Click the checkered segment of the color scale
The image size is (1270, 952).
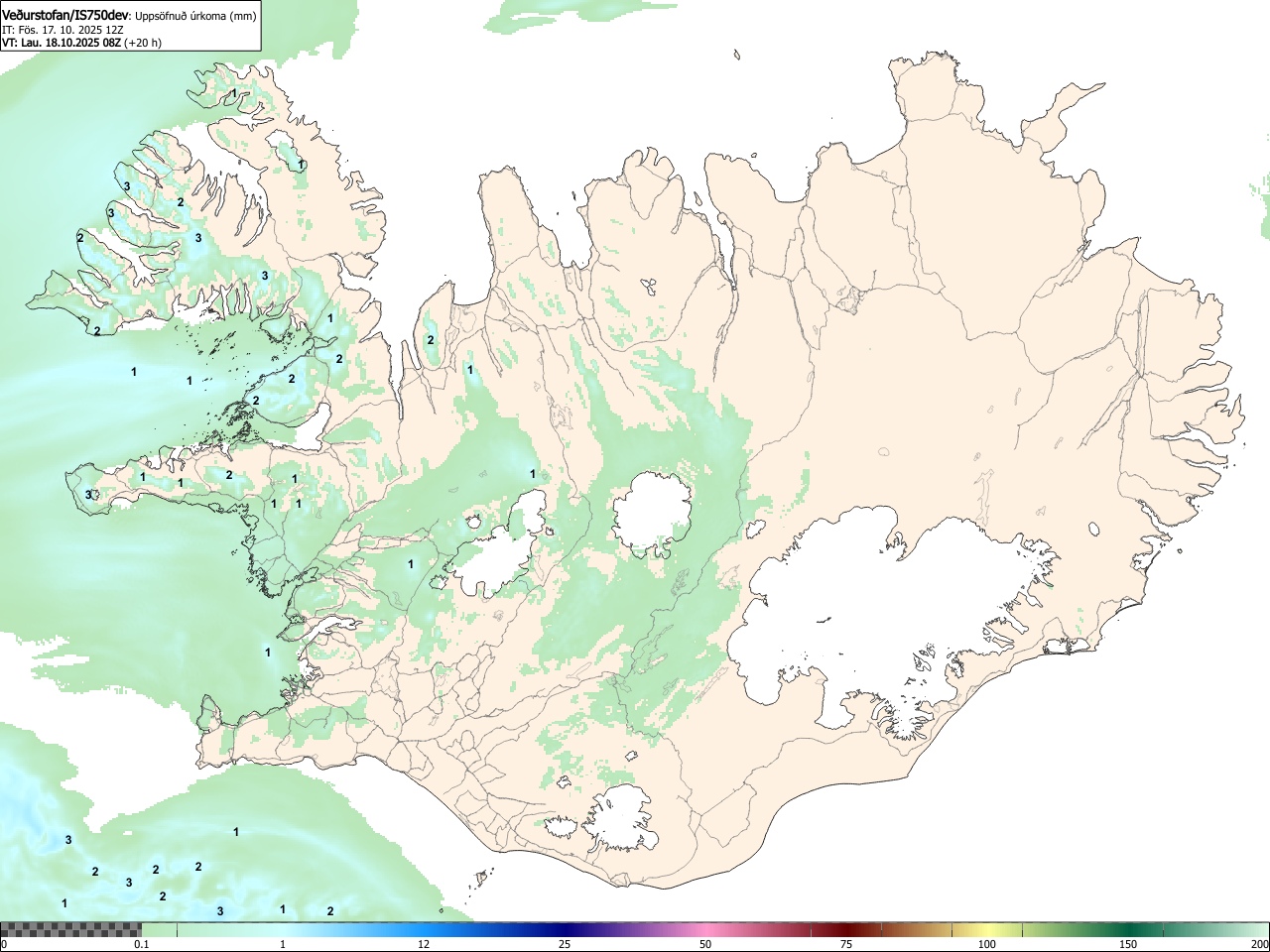pyautogui.click(x=70, y=929)
